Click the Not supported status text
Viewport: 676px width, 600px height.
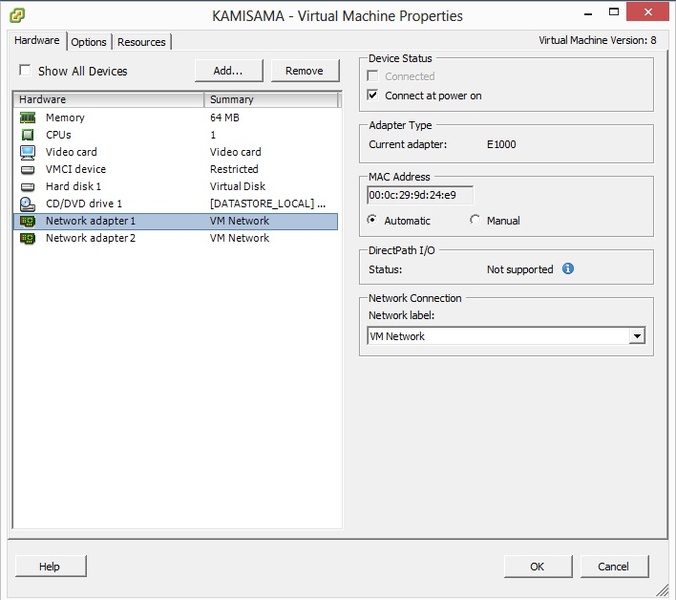click(520, 269)
